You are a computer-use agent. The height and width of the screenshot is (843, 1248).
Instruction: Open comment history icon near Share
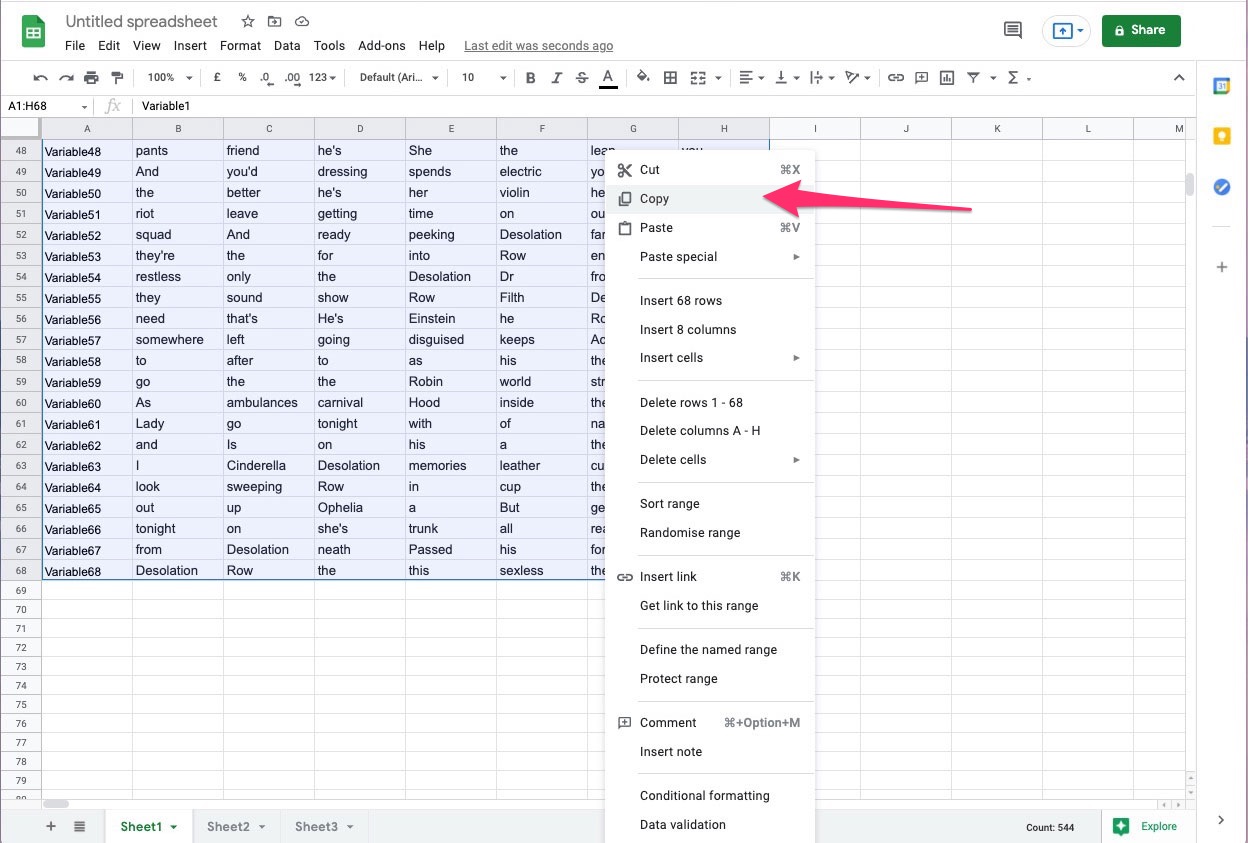coord(1012,30)
